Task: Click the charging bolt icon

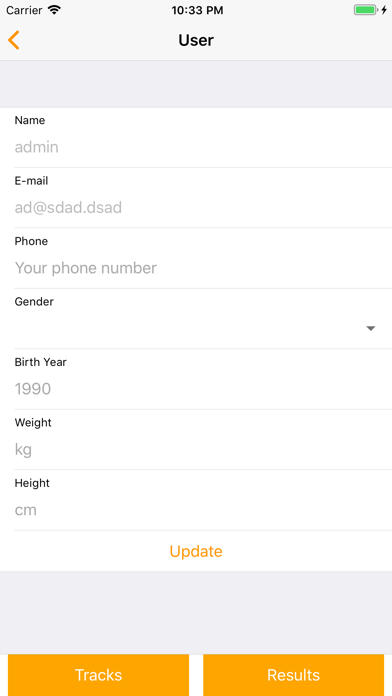Action: pyautogui.click(x=384, y=10)
